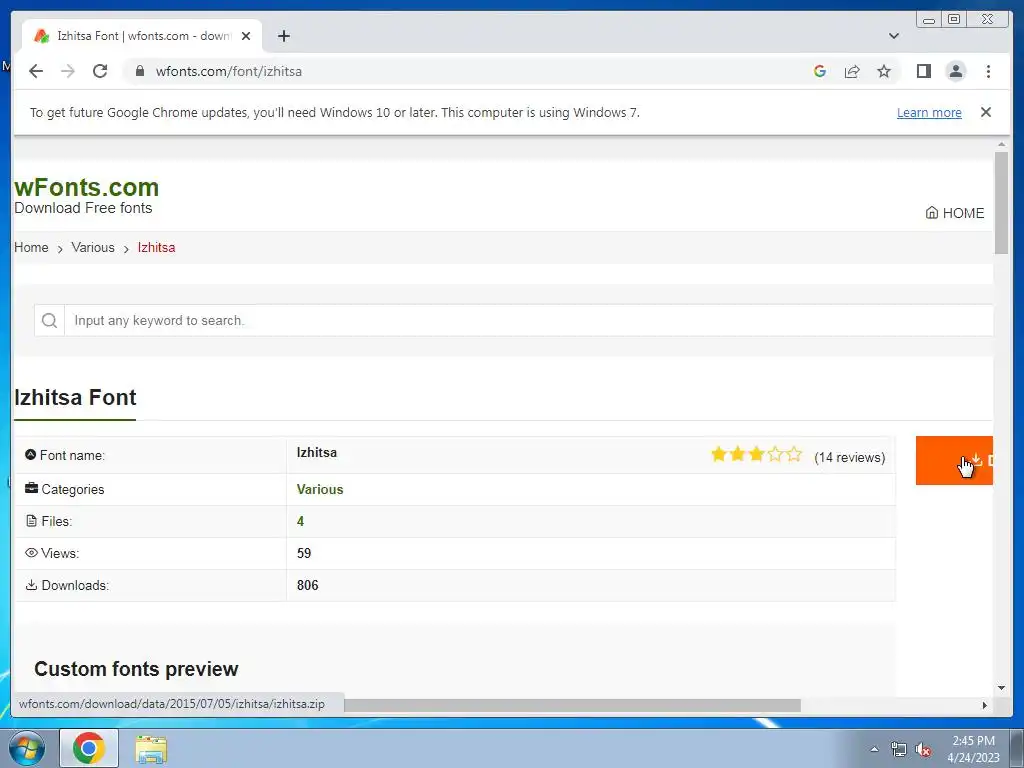This screenshot has height=768, width=1024.
Task: Click the 14 reviews text
Action: click(850, 457)
